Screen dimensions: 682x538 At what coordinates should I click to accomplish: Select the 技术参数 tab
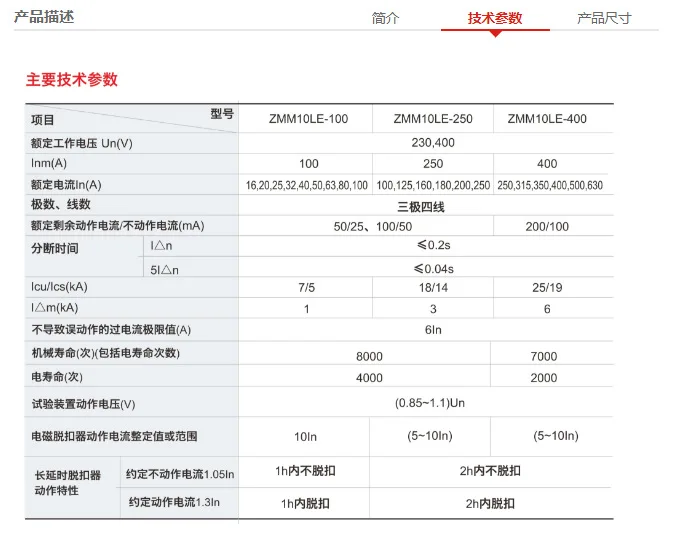(x=495, y=18)
